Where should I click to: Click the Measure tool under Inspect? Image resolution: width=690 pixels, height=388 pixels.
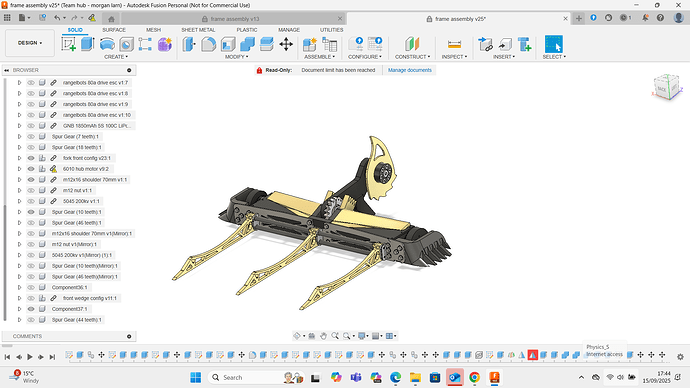454,44
